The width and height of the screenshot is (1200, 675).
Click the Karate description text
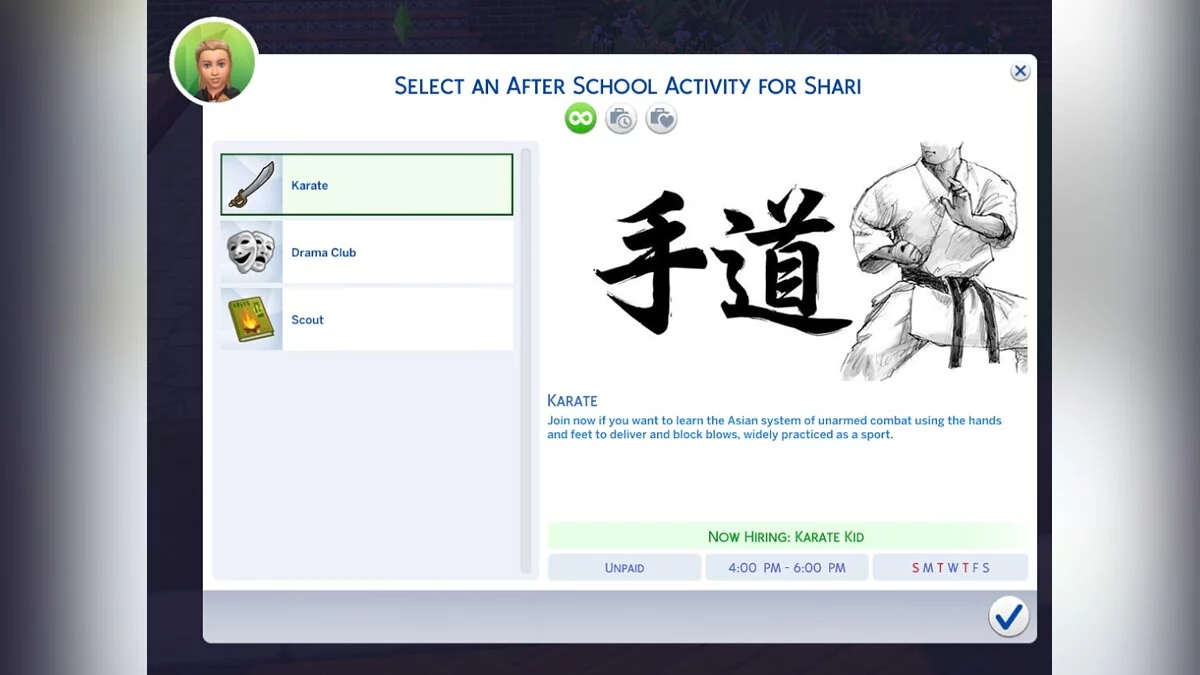774,428
